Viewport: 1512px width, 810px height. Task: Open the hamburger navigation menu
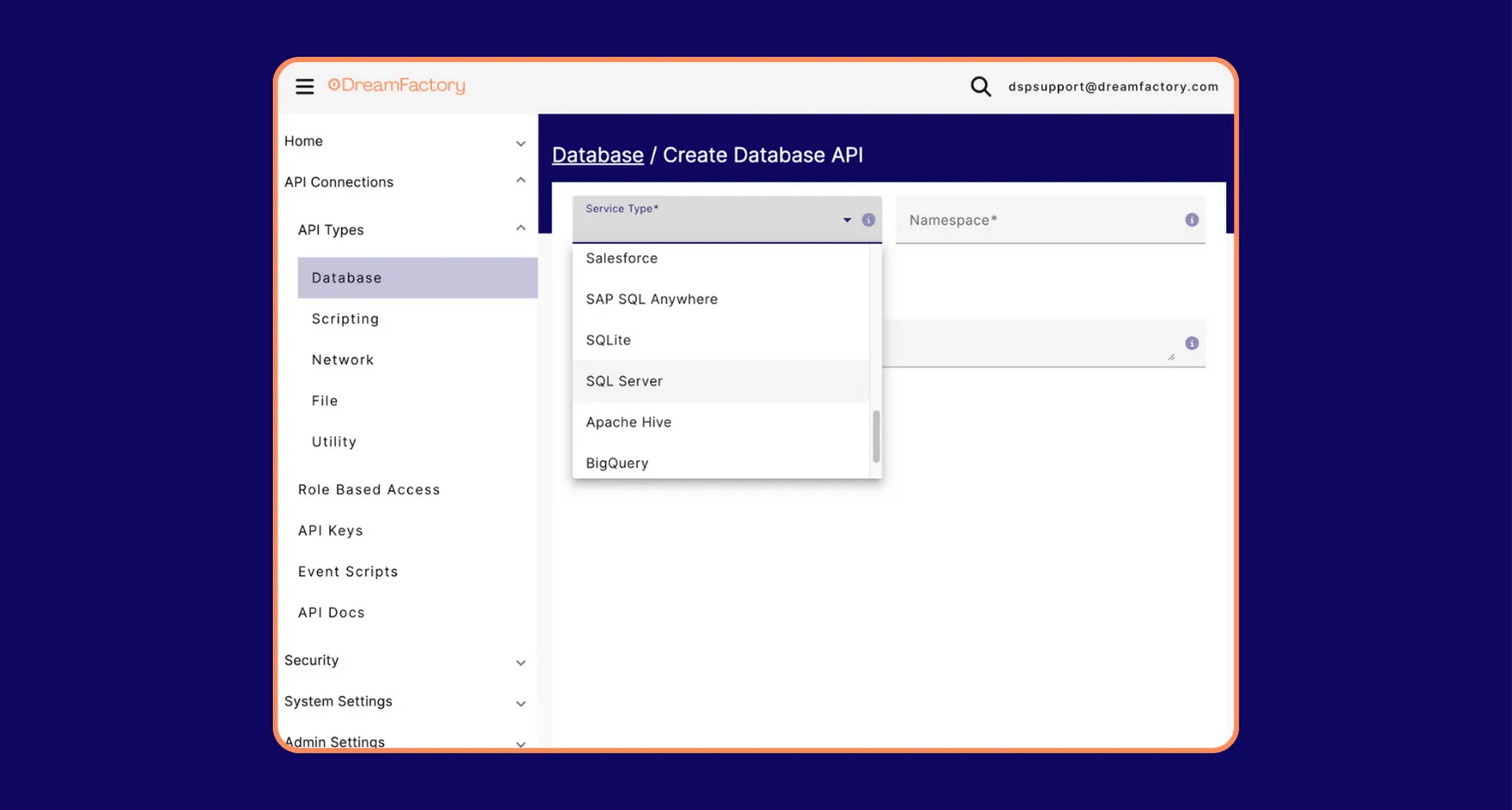click(x=304, y=86)
